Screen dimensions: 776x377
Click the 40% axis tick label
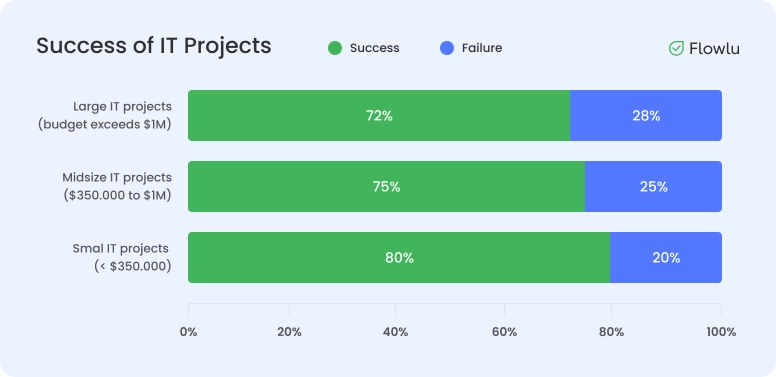(x=395, y=332)
